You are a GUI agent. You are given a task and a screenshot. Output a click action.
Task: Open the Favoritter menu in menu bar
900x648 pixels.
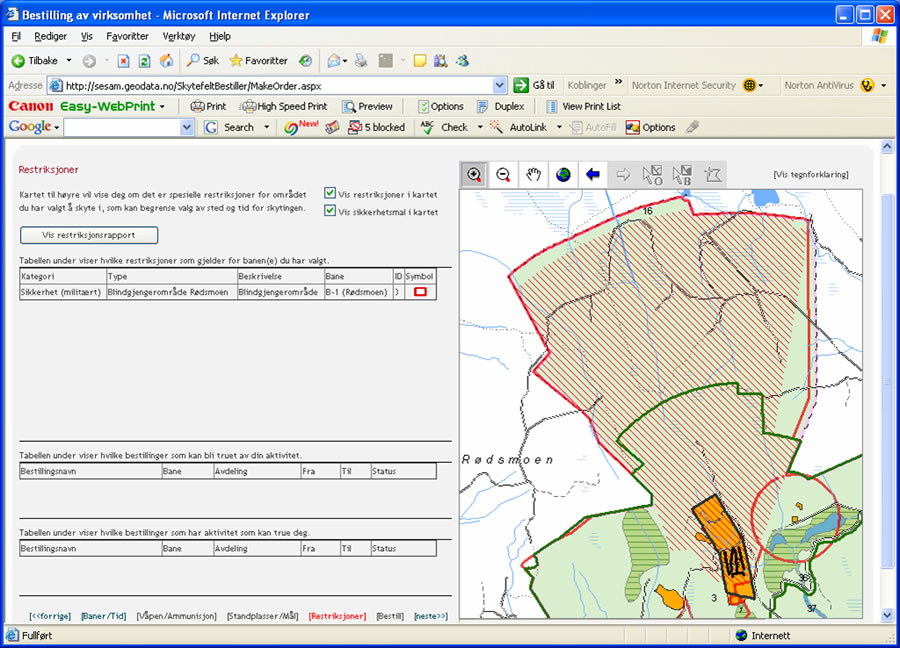128,36
